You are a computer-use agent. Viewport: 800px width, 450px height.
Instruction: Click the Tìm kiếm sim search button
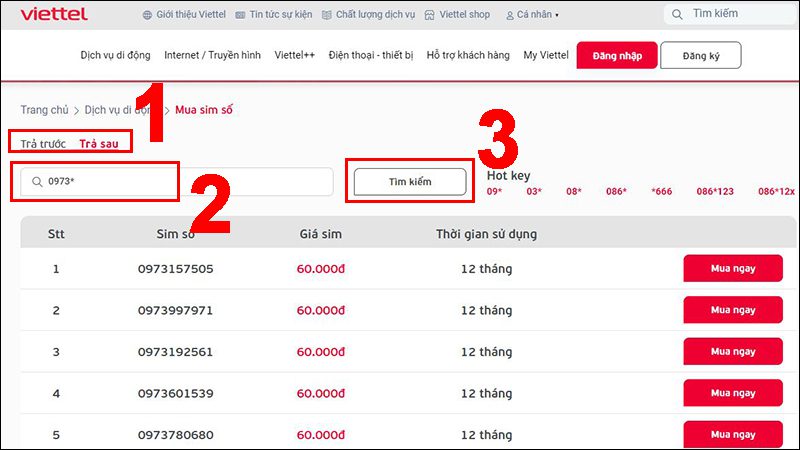(410, 182)
